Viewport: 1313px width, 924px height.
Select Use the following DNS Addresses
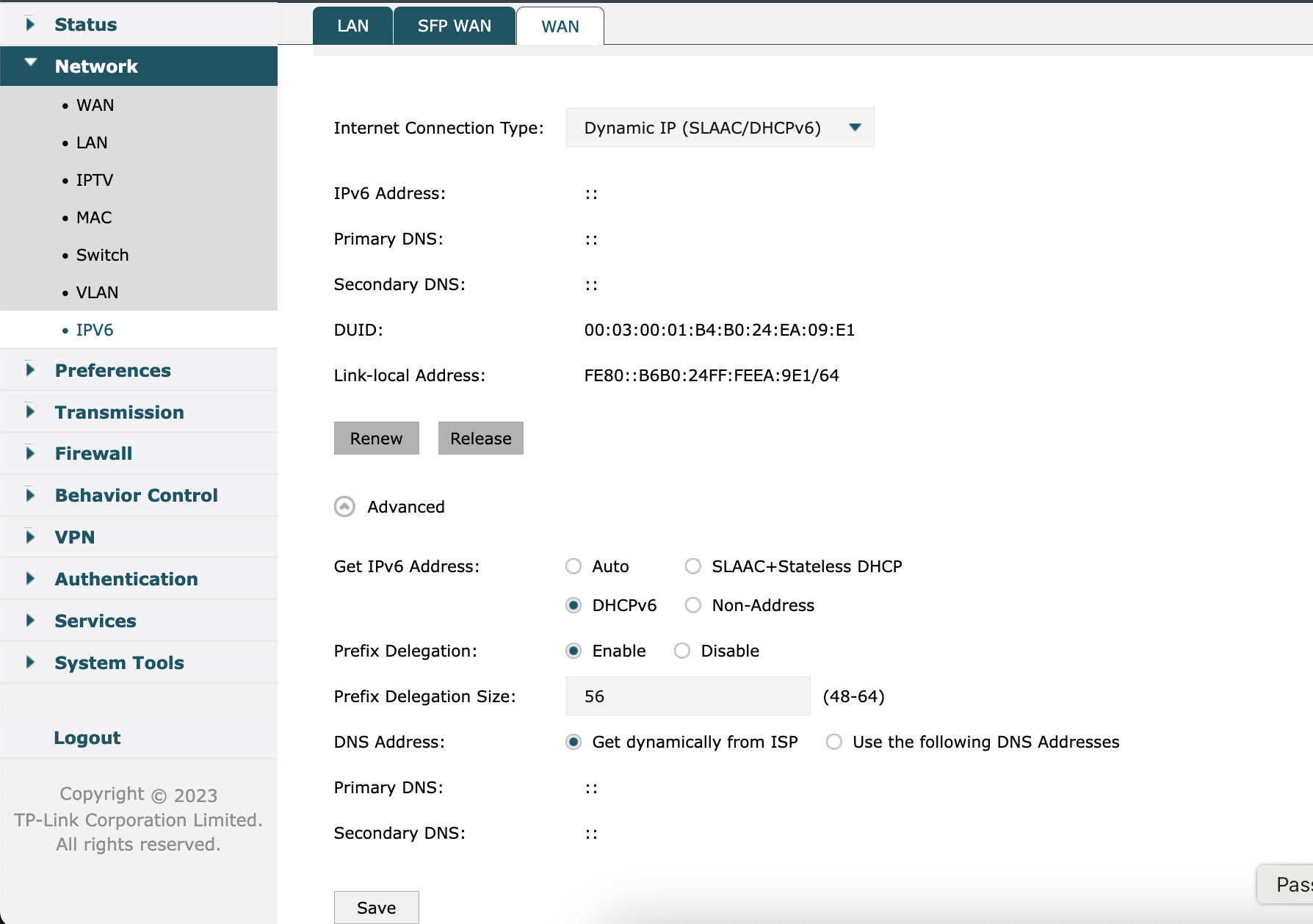(833, 742)
